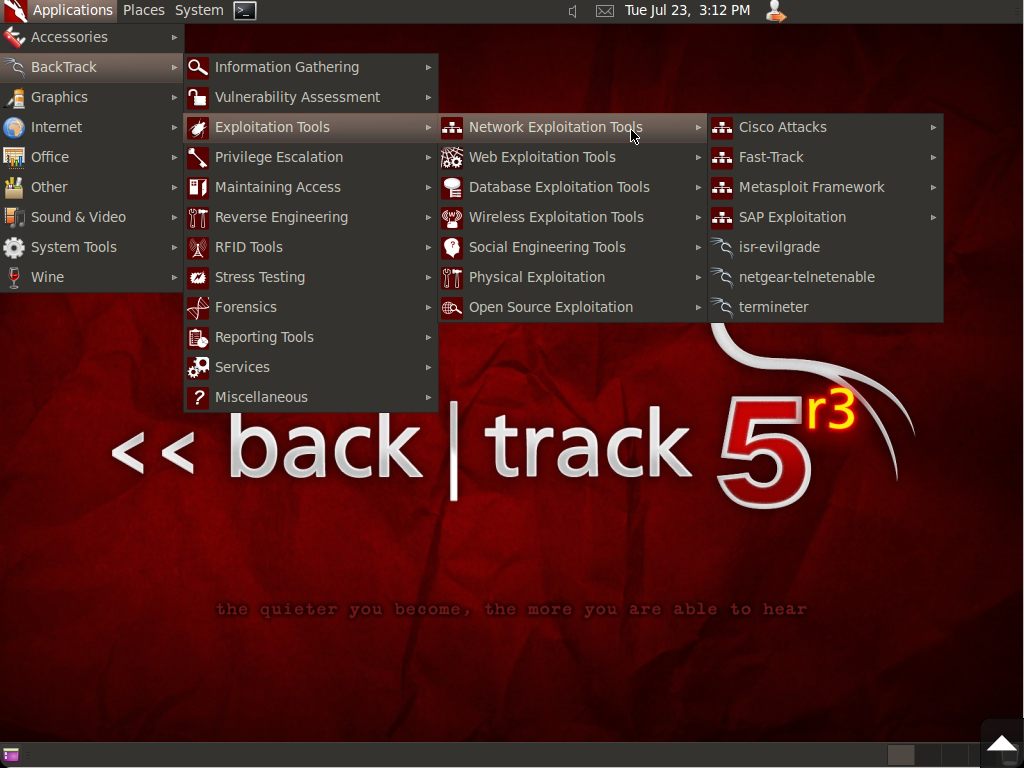Expand the Other submenu arrow

[x=174, y=187]
